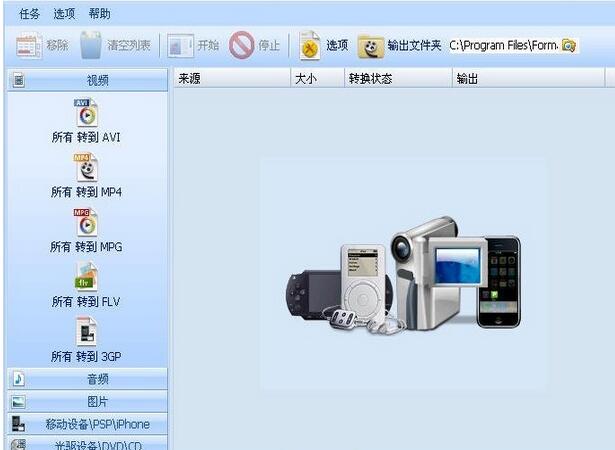Viewport: 615px width, 450px height.
Task: Click the red 停止 stop icon
Action: pos(242,46)
